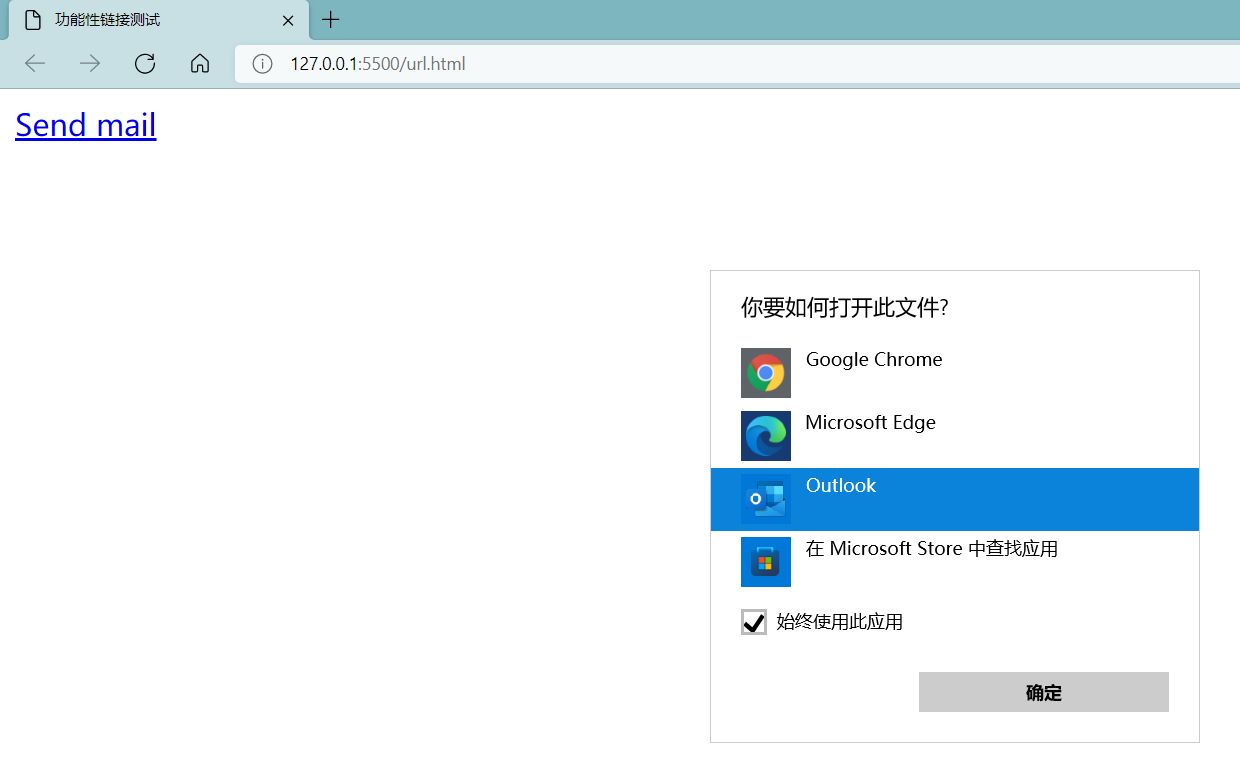This screenshot has width=1240, height=768.
Task: Open the Send mail link
Action: tap(86, 125)
